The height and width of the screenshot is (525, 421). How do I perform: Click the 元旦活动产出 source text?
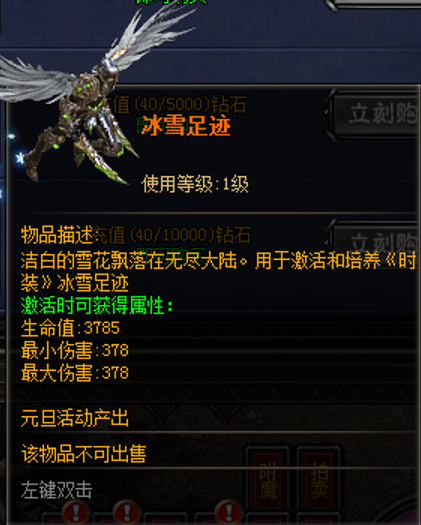(75, 418)
